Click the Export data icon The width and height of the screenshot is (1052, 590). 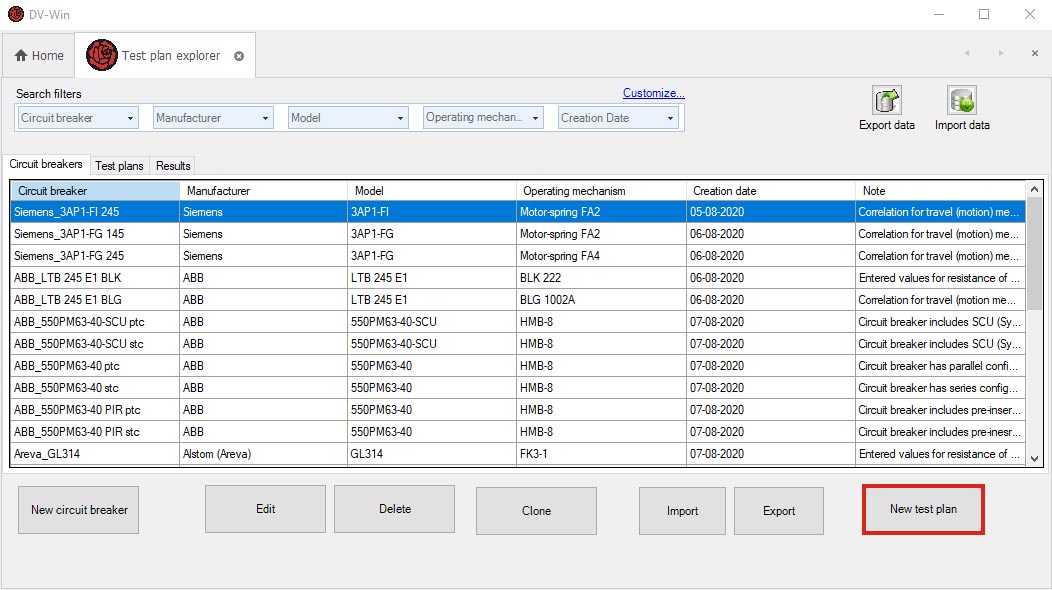[886, 101]
